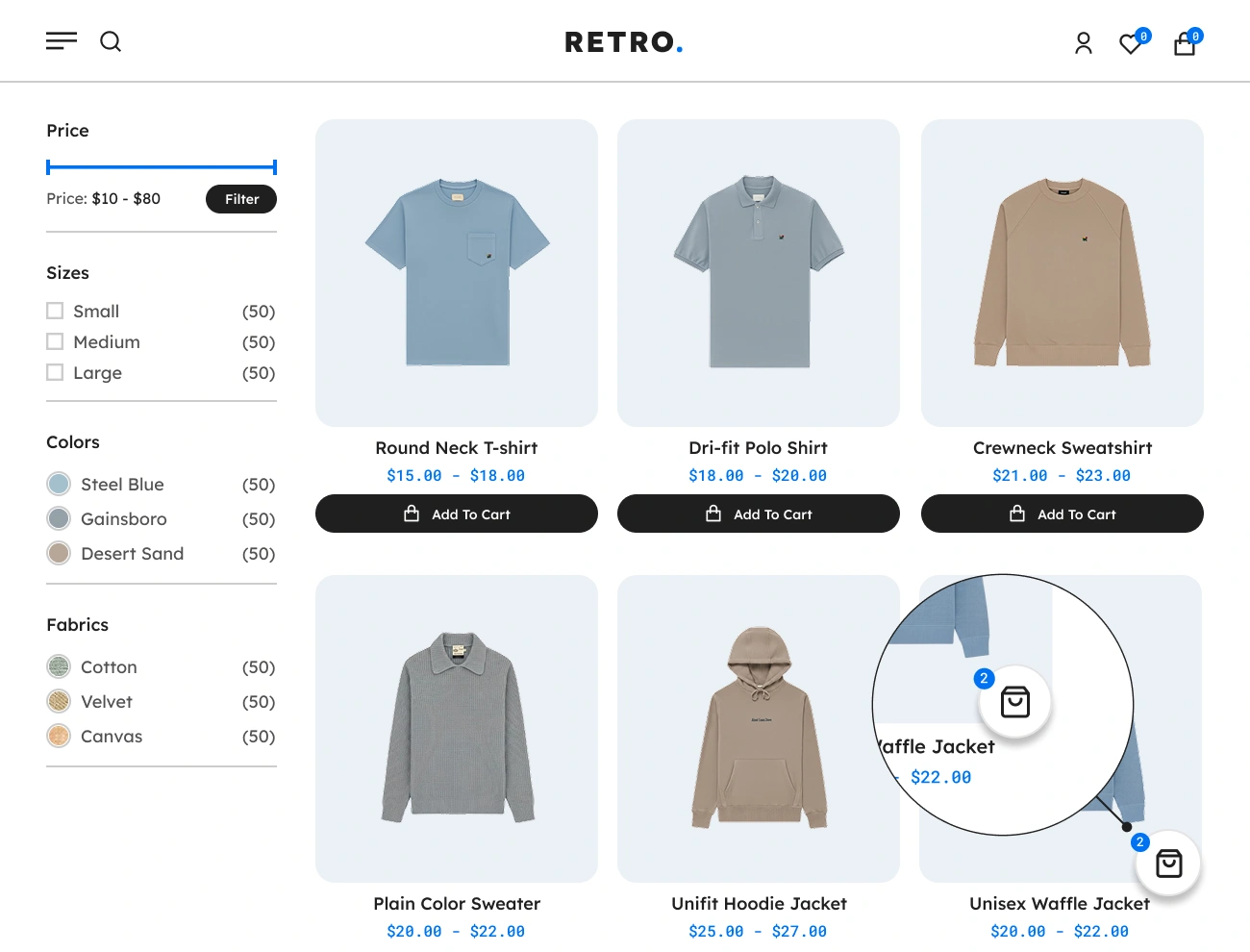Viewport: 1250px width, 952px height.
Task: Click the $25.00 - $27.00 price text
Action: click(758, 932)
